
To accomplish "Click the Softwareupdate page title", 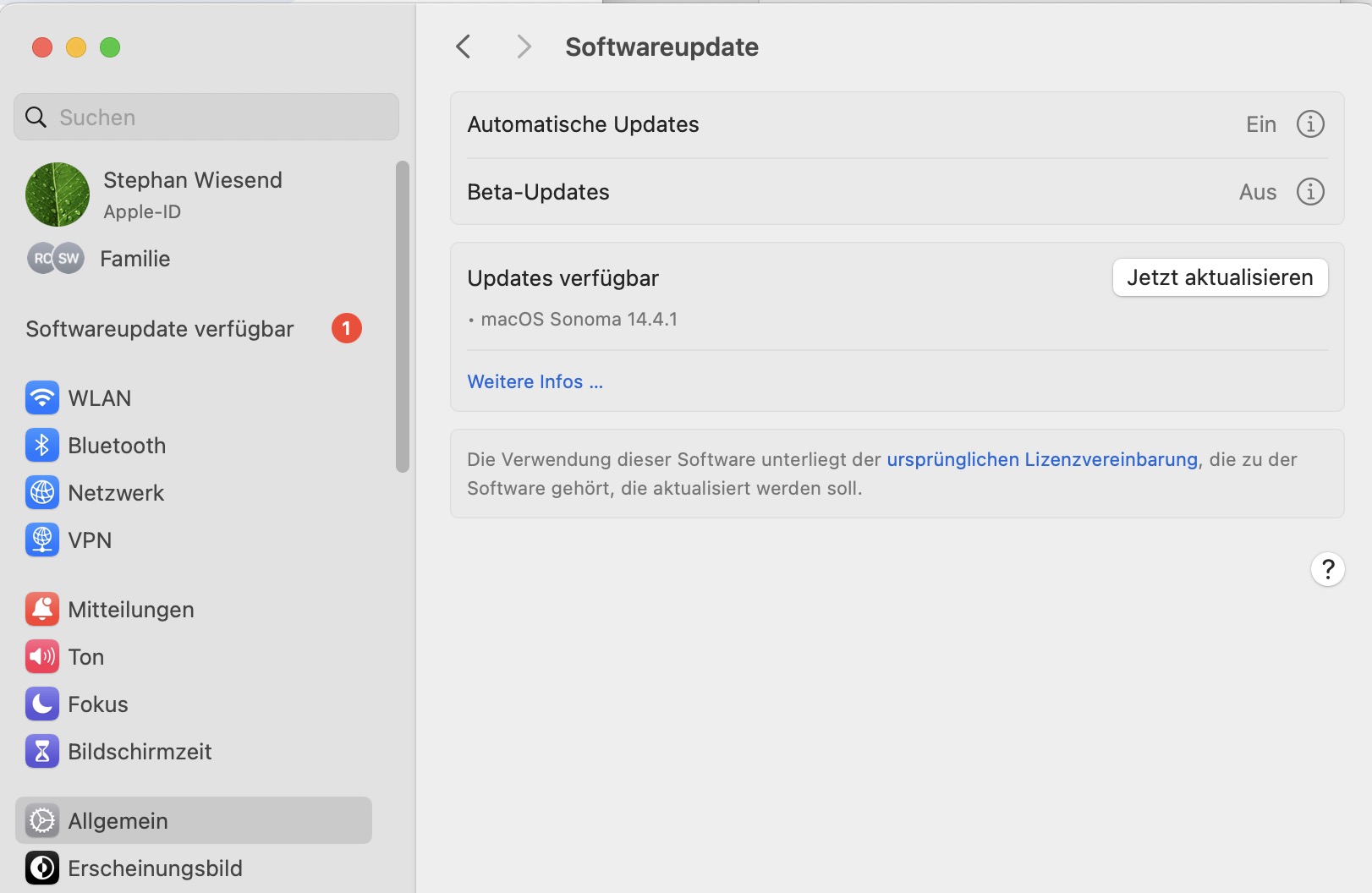I will 661,47.
